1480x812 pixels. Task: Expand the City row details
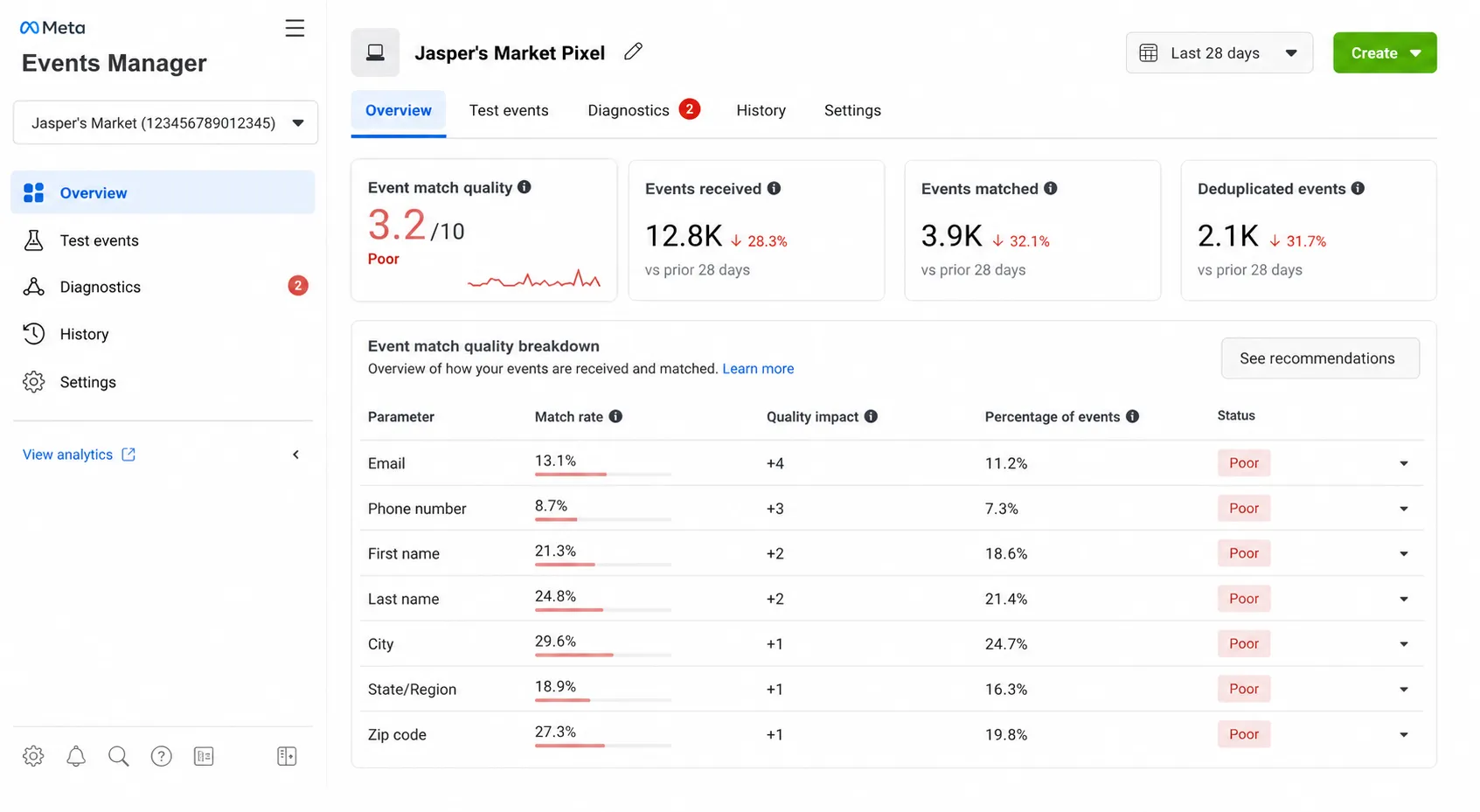tap(1403, 644)
